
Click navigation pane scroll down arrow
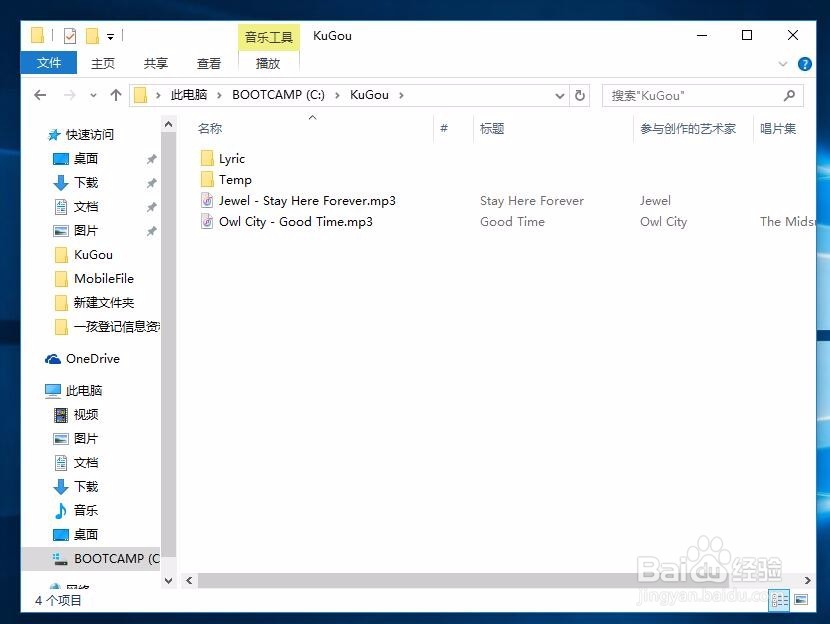(x=168, y=581)
